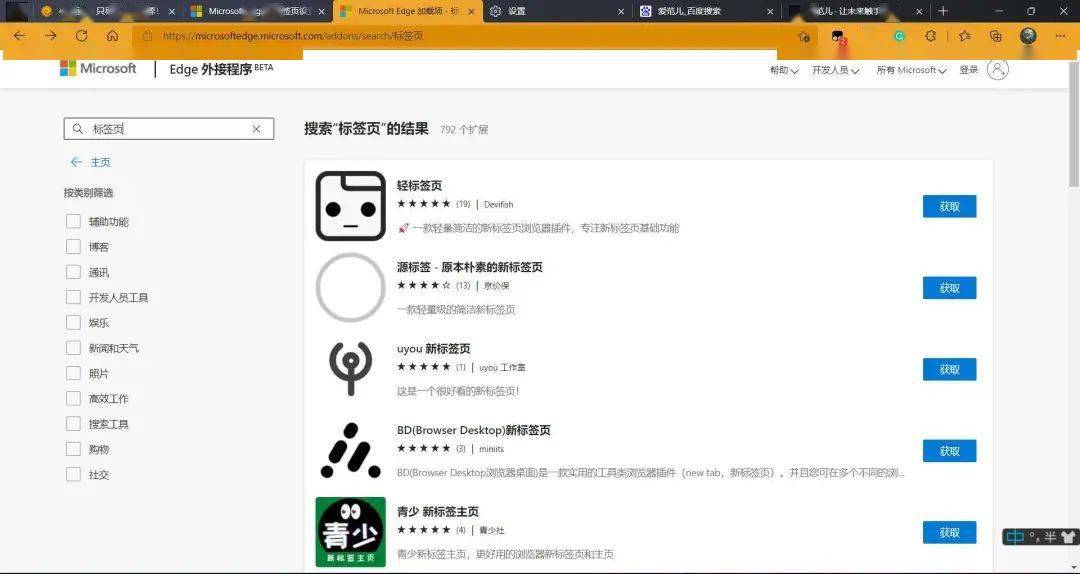Check the 高效工作 category filter
This screenshot has height=574, width=1080.
pyautogui.click(x=73, y=398)
